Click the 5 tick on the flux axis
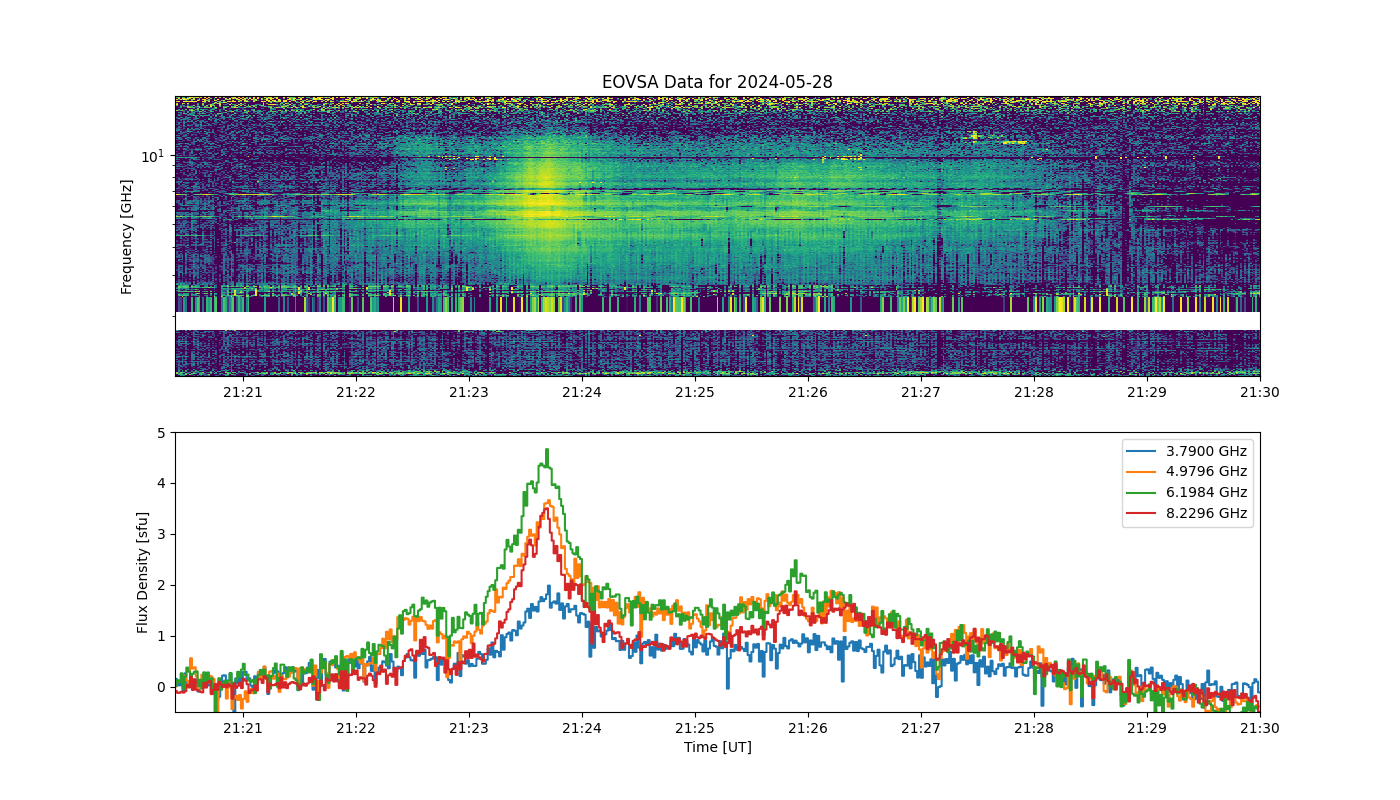This screenshot has height=800, width=1400. click(161, 433)
